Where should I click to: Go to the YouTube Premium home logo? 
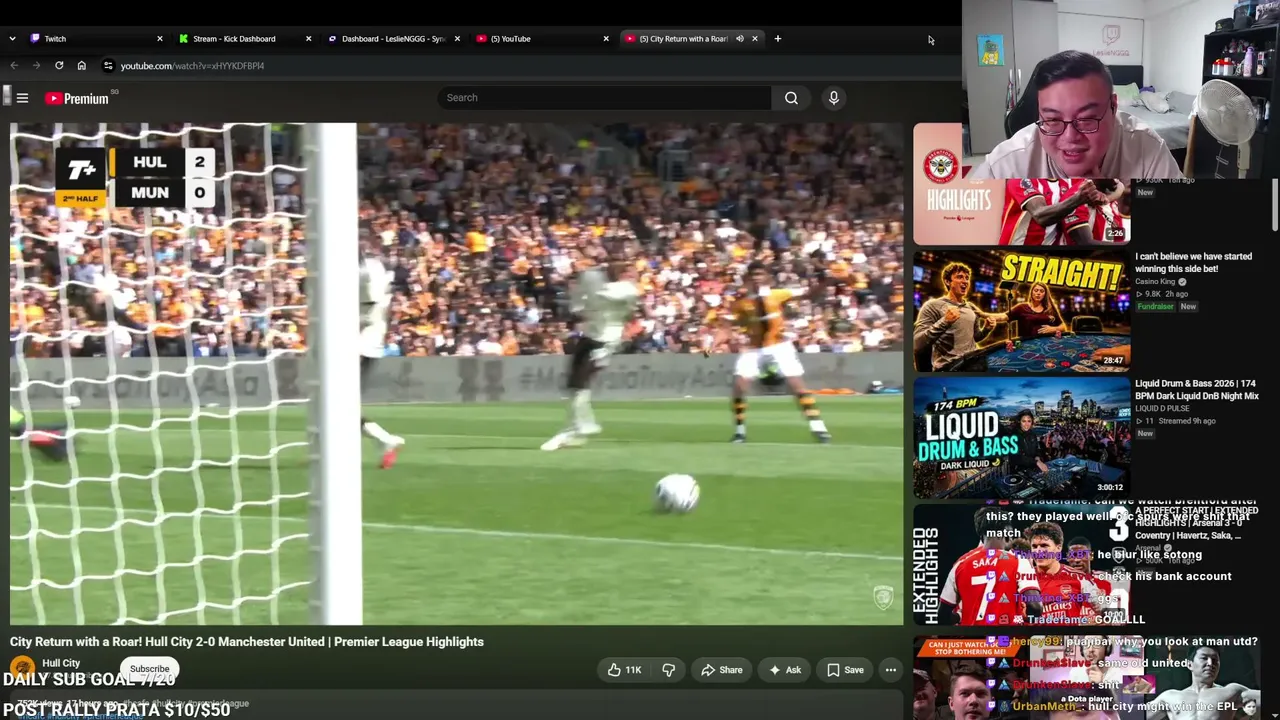[x=77, y=98]
